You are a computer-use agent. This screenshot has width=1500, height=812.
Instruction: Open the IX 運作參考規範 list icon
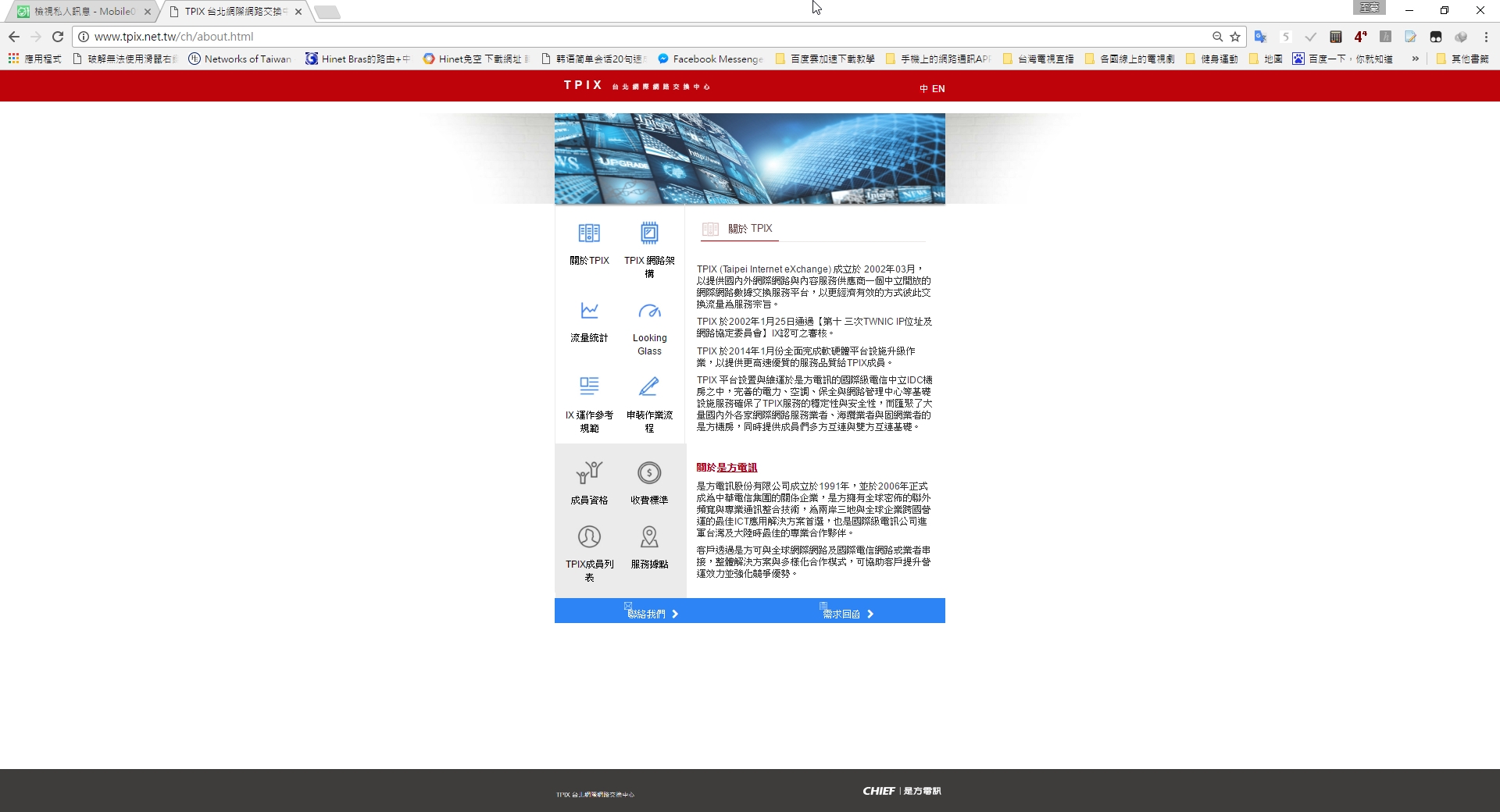[589, 386]
